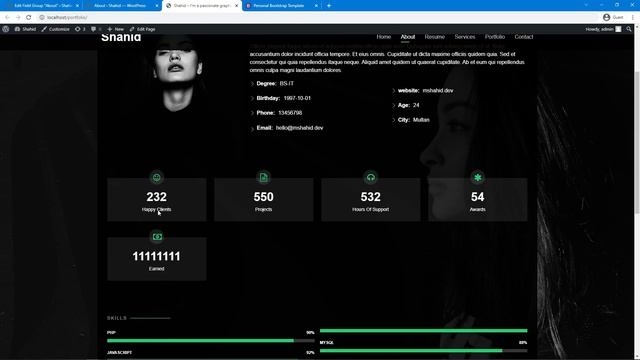Open the Howdy, admin account menu

[x=603, y=29]
